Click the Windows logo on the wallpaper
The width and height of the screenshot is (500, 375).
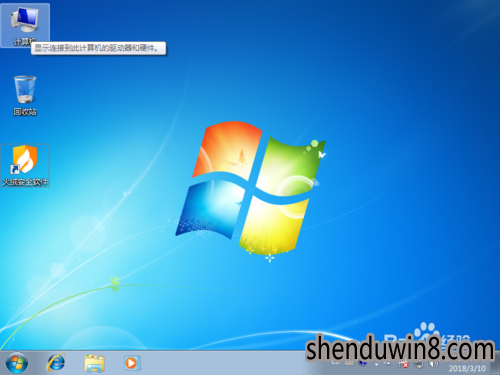pyautogui.click(x=250, y=188)
